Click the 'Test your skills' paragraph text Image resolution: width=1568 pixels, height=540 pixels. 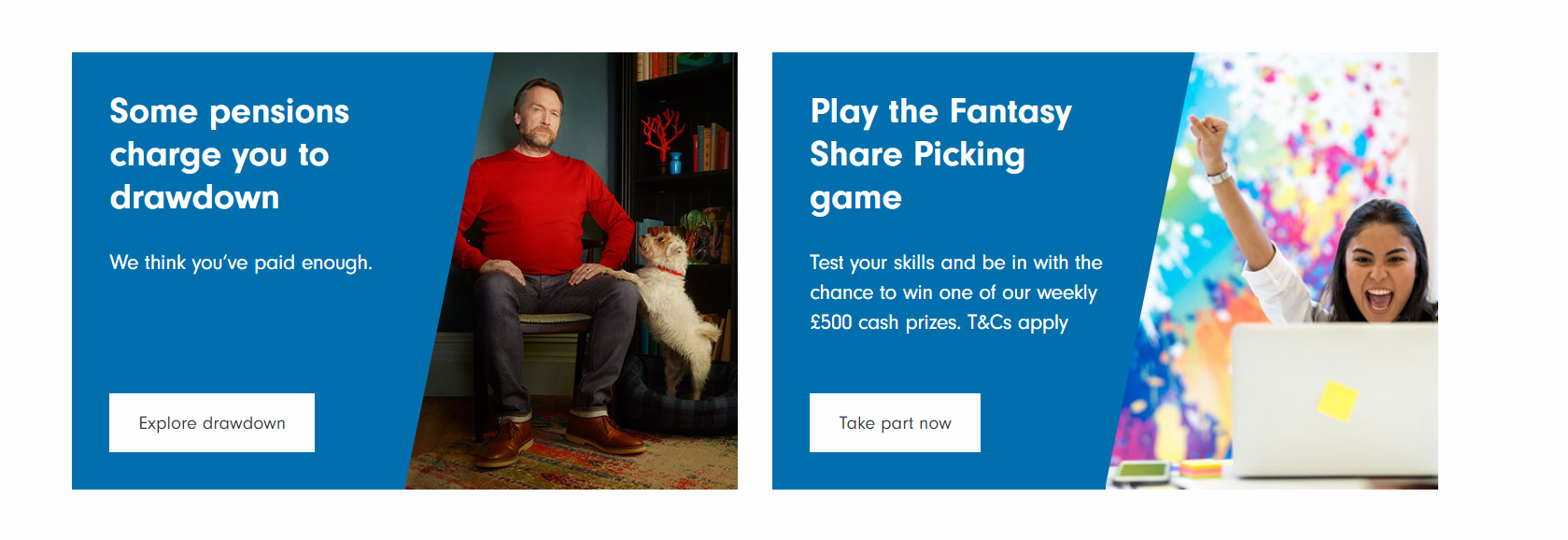click(956, 292)
